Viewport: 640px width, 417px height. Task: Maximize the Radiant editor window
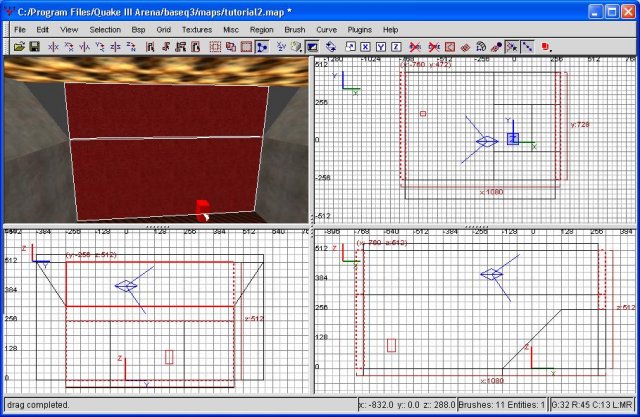pos(612,11)
